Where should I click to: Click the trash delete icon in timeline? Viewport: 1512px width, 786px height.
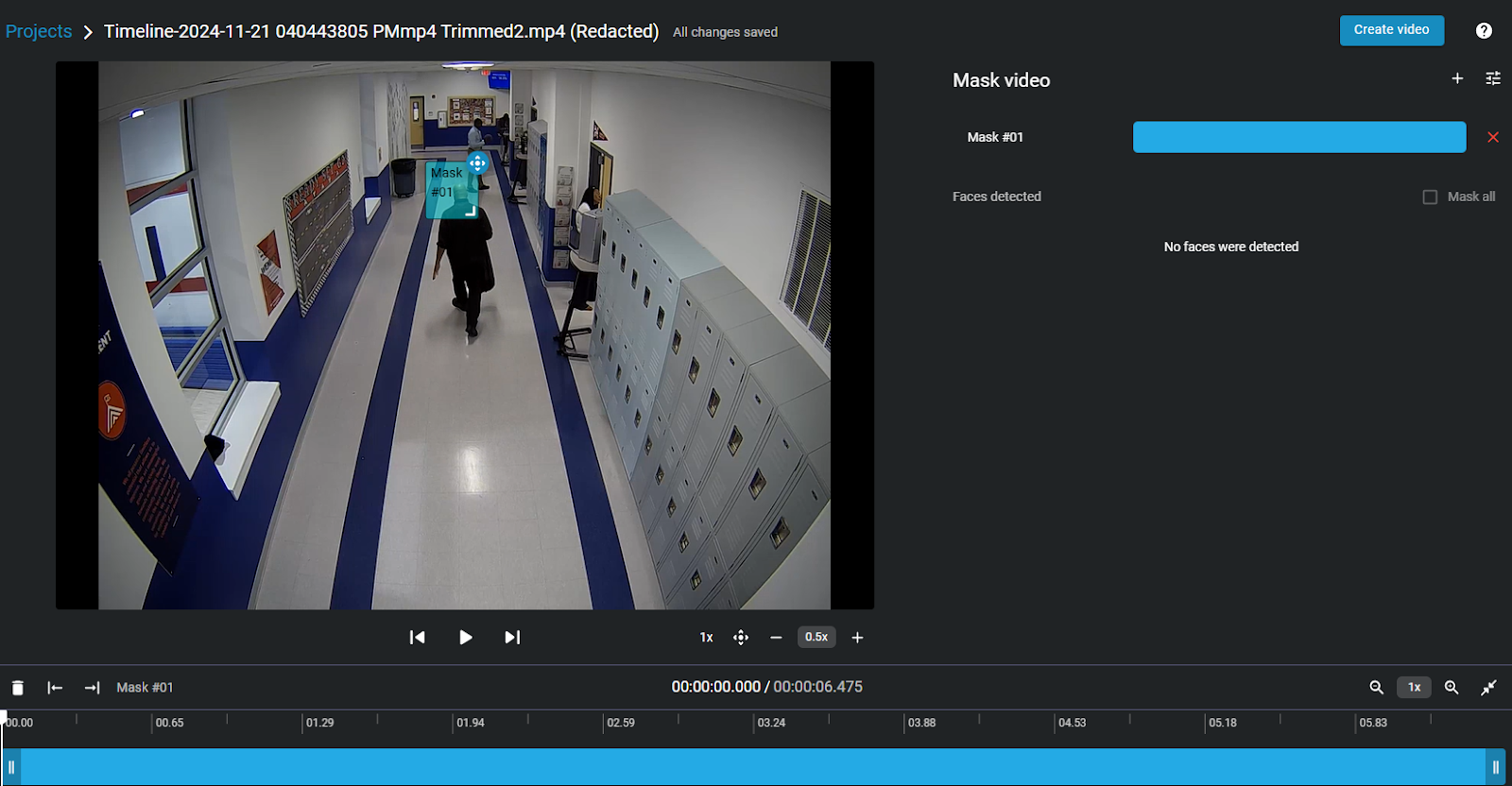pos(17,688)
